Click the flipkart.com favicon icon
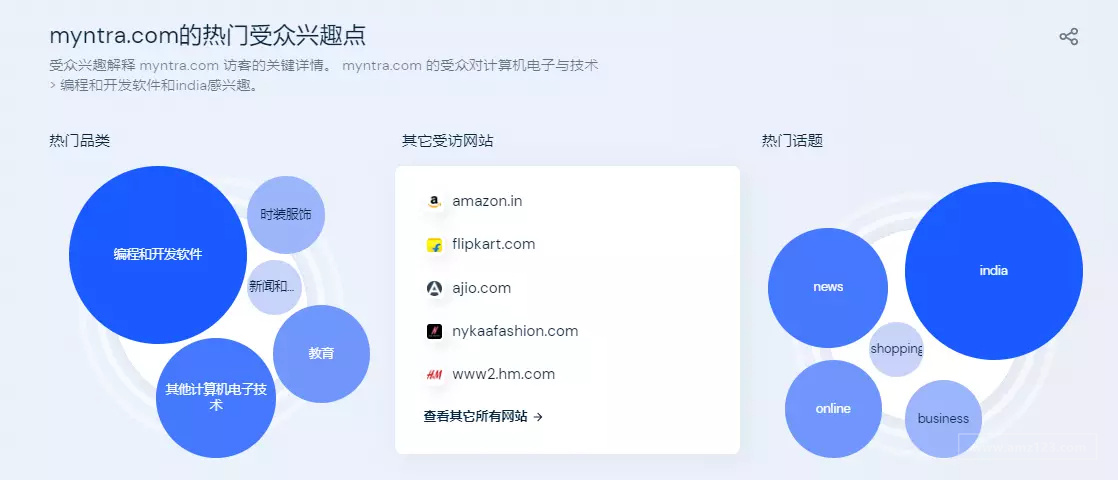Screen dimensions: 1118x480 coord(434,245)
